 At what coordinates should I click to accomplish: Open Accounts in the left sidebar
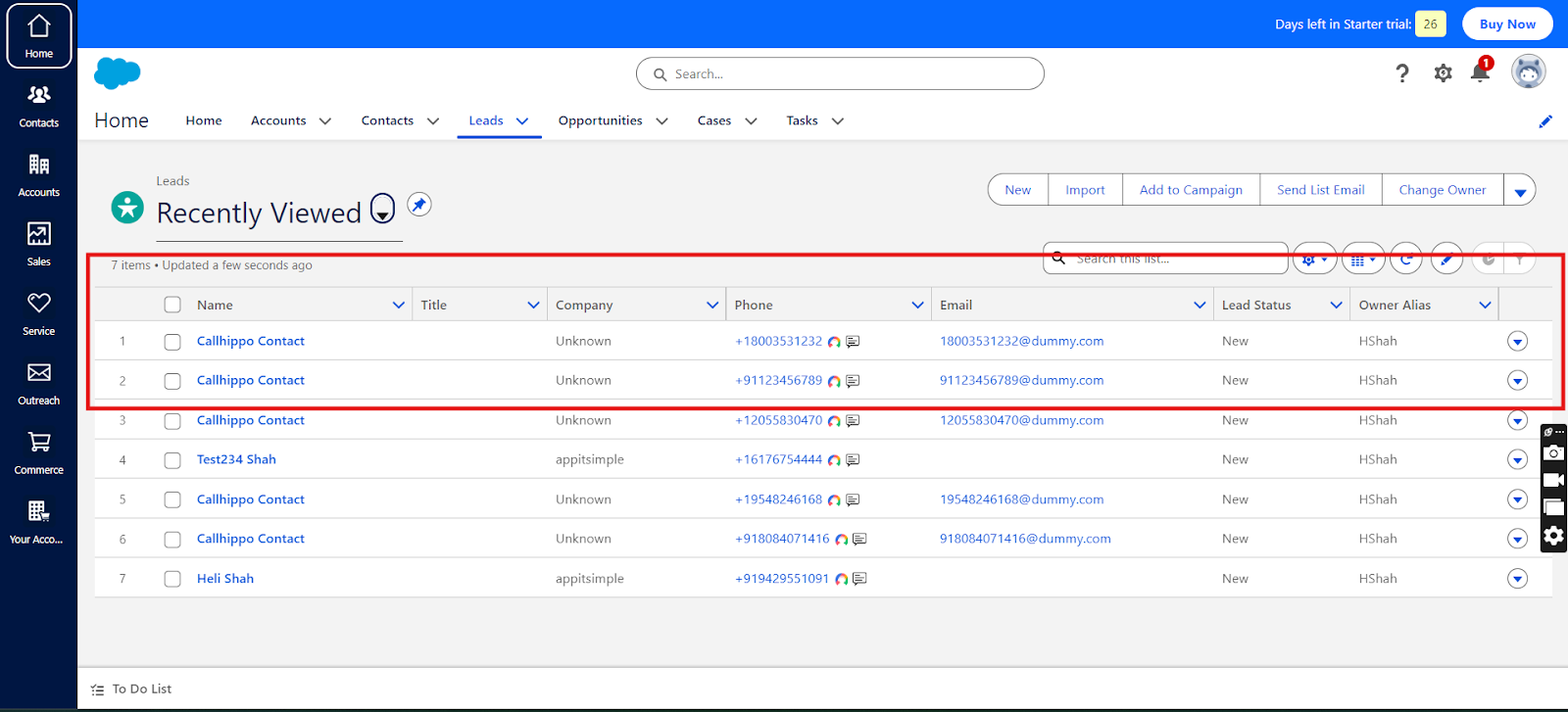[39, 175]
